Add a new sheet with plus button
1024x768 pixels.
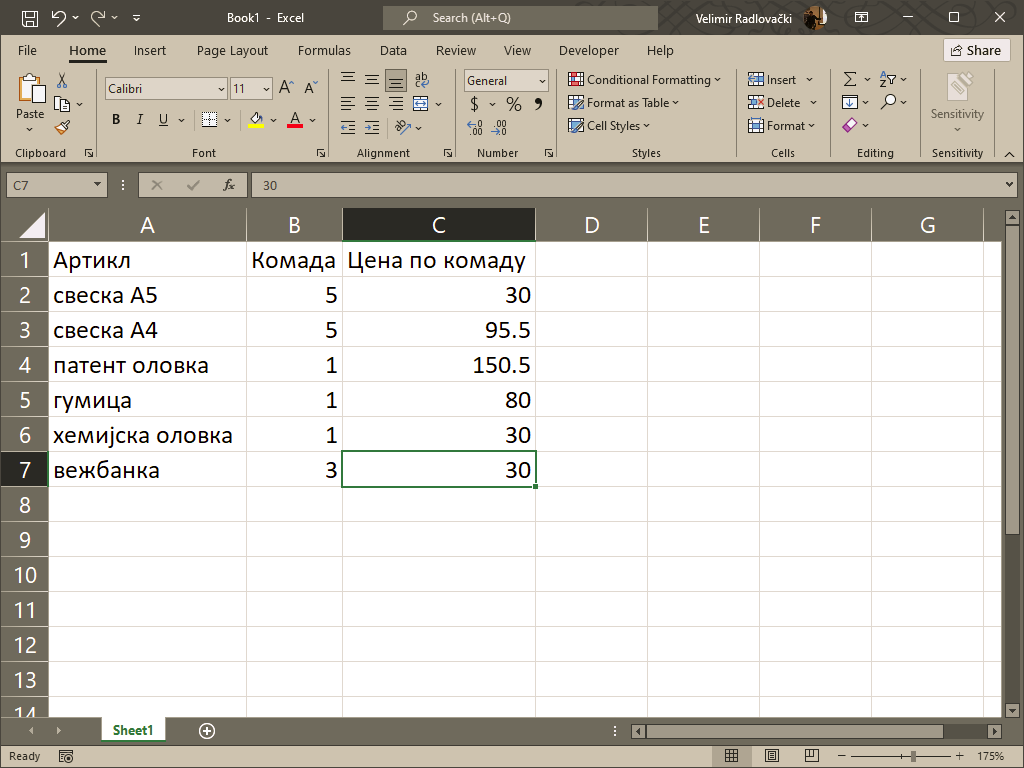click(x=207, y=731)
